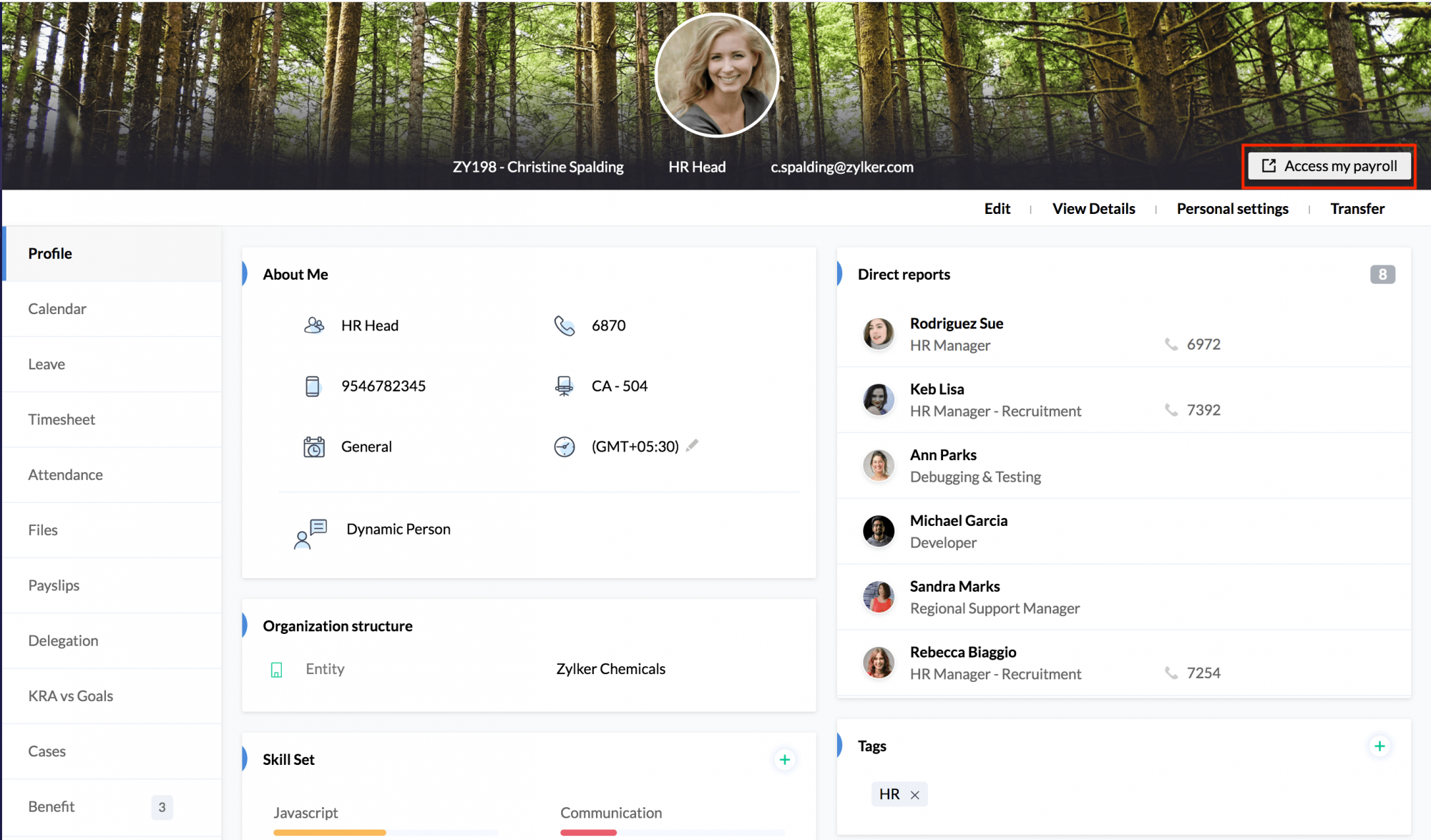This screenshot has width=1431, height=840.
Task: Click the Javascript skill progress bar
Action: tap(385, 832)
